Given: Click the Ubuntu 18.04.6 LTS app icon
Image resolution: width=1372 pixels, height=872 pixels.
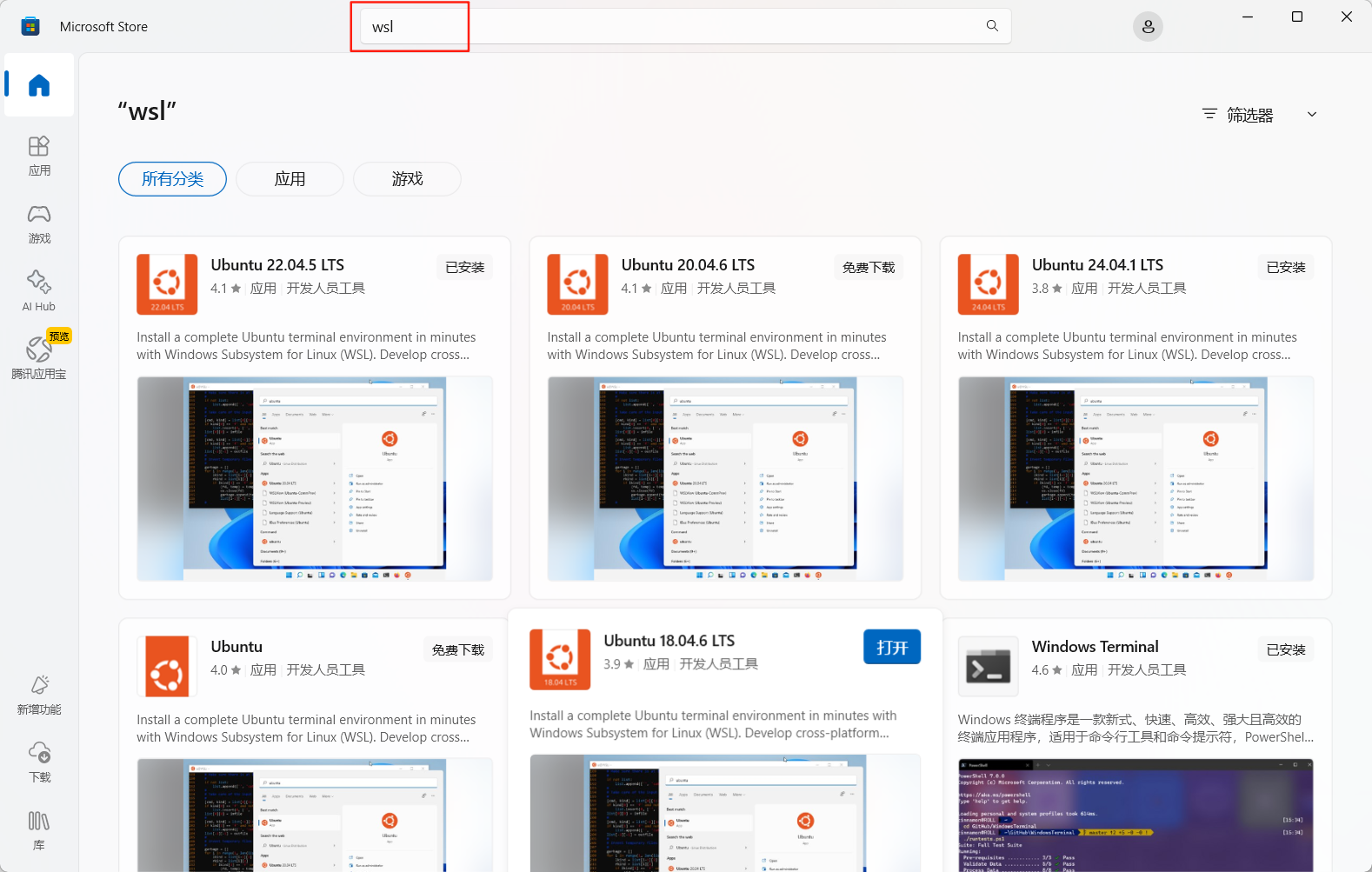Looking at the screenshot, I should pos(560,660).
